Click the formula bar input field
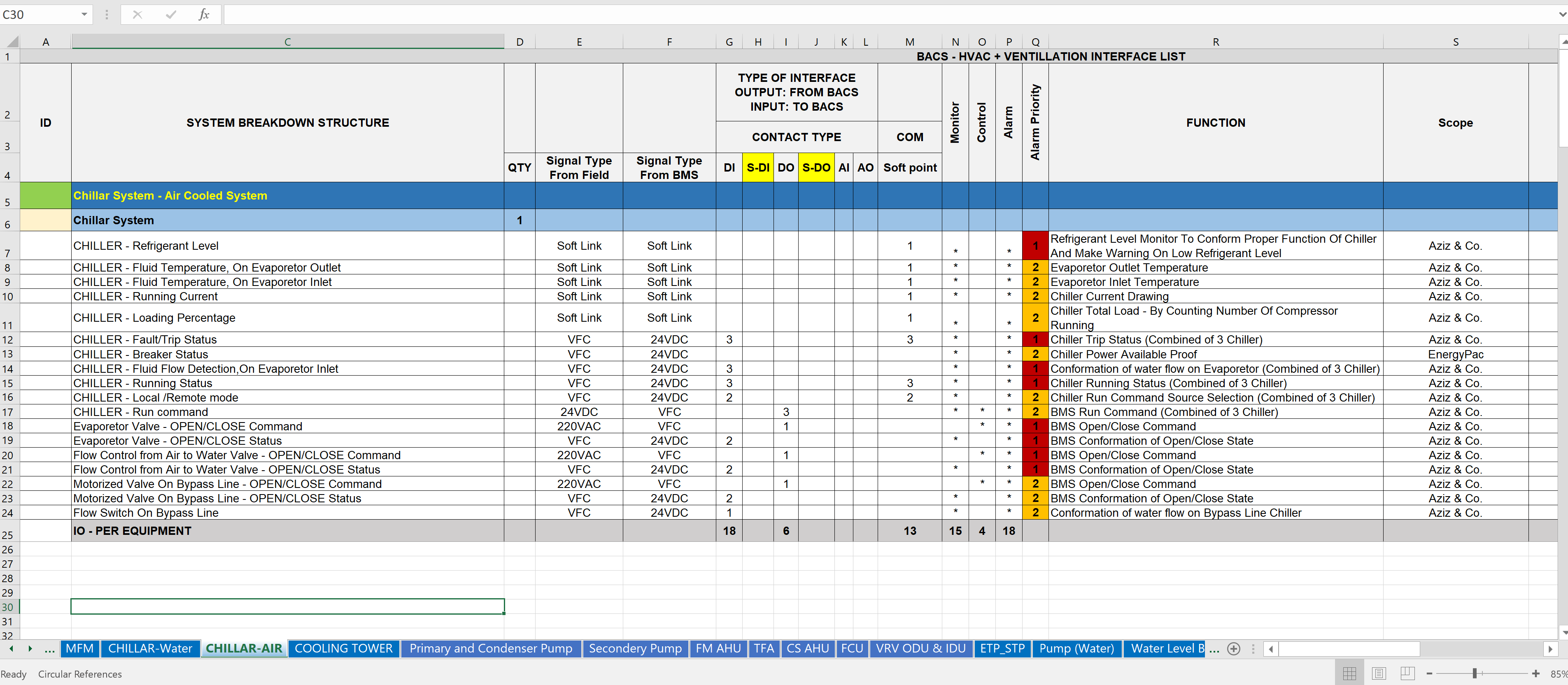The width and height of the screenshot is (1568, 685). click(x=852, y=14)
